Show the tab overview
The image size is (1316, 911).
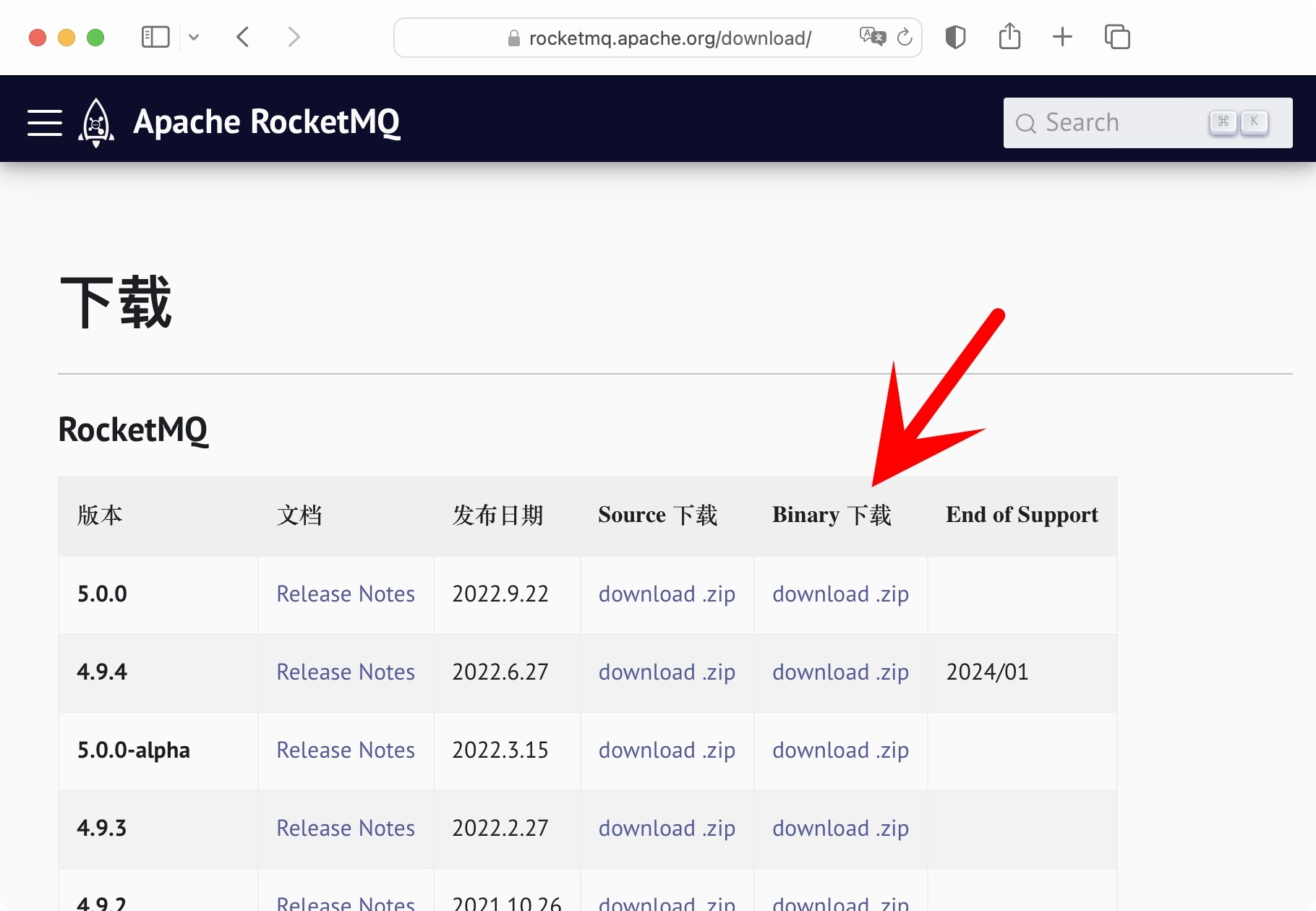(1117, 37)
